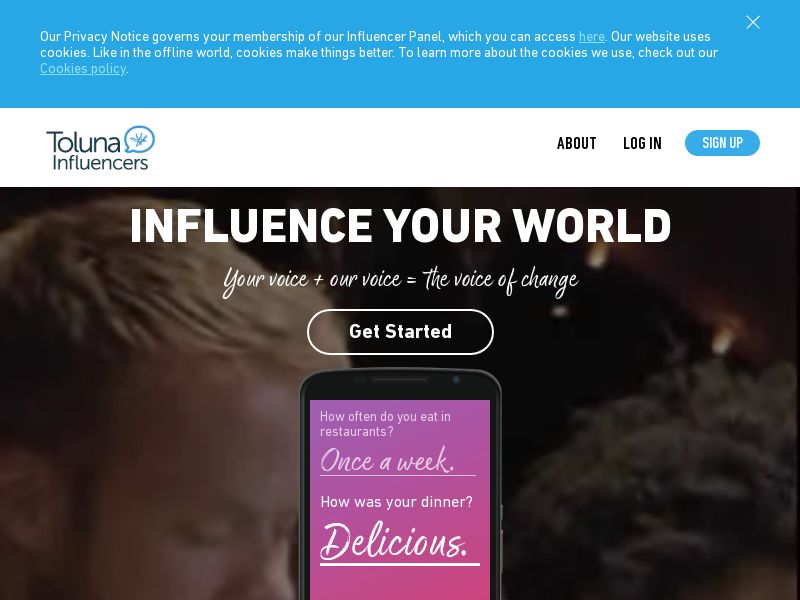Click the INFLUENCE YOUR WORLD headline

pos(401,226)
